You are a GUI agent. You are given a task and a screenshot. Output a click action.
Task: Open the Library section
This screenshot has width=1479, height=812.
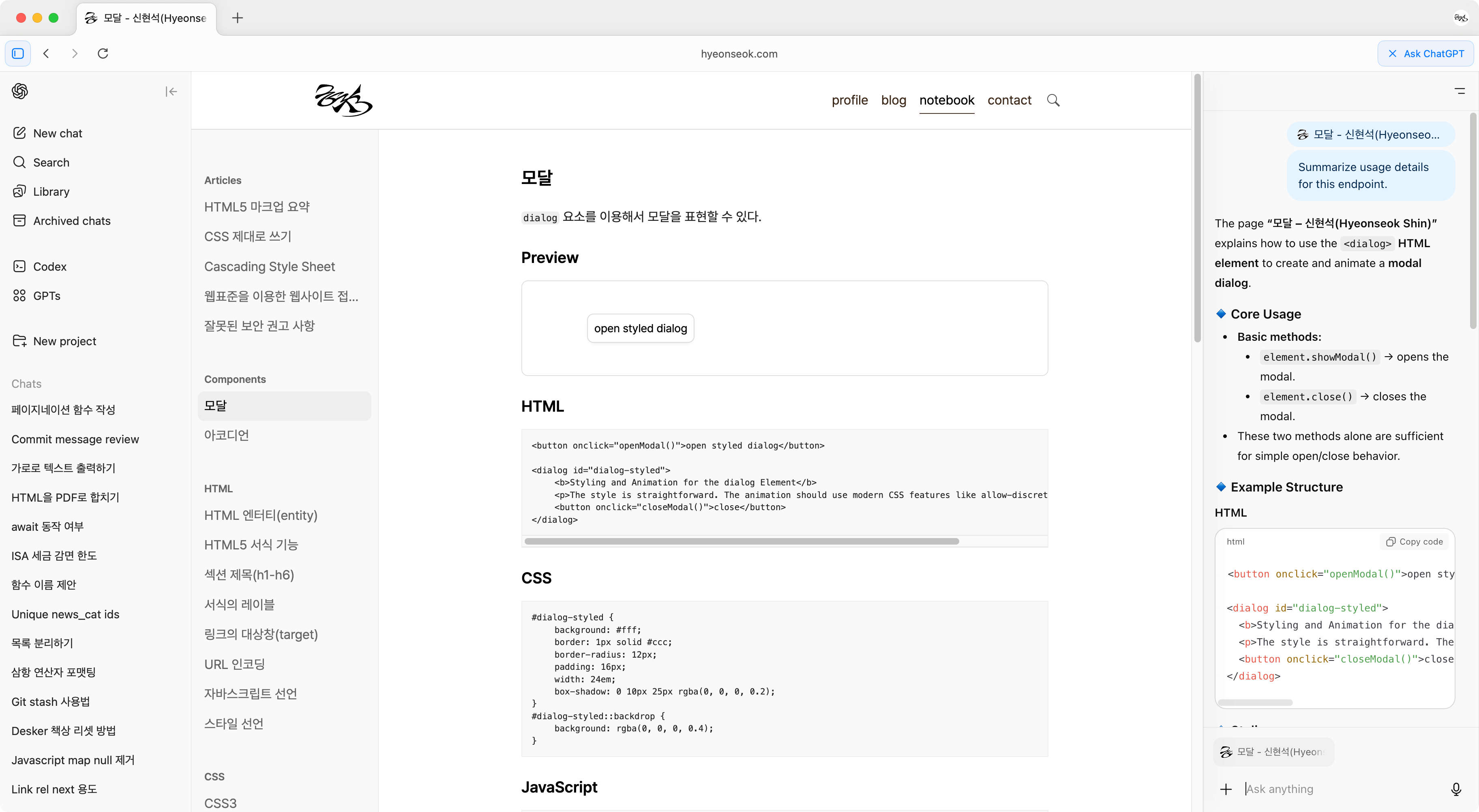(x=51, y=192)
